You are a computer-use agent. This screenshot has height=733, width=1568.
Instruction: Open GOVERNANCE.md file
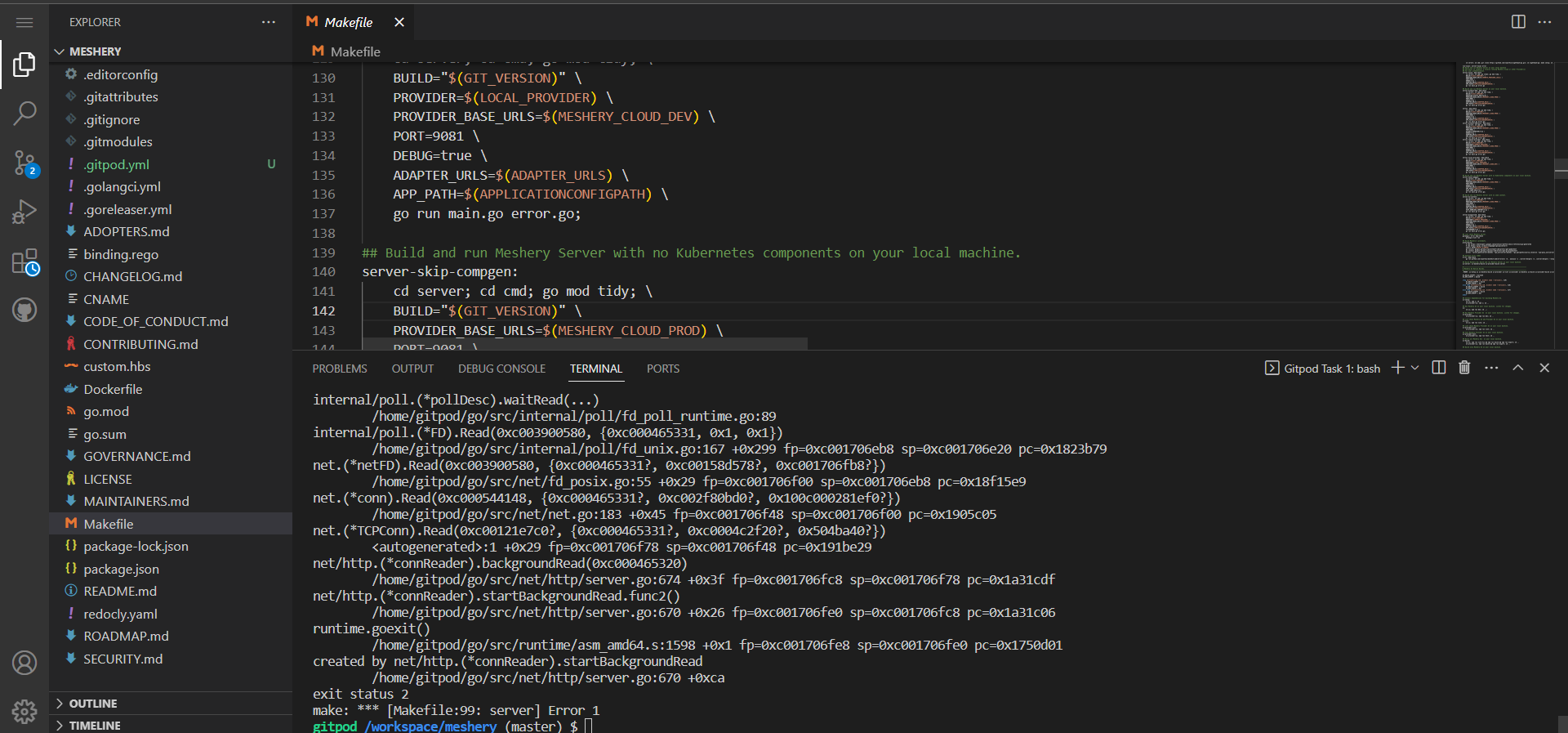click(x=171, y=456)
